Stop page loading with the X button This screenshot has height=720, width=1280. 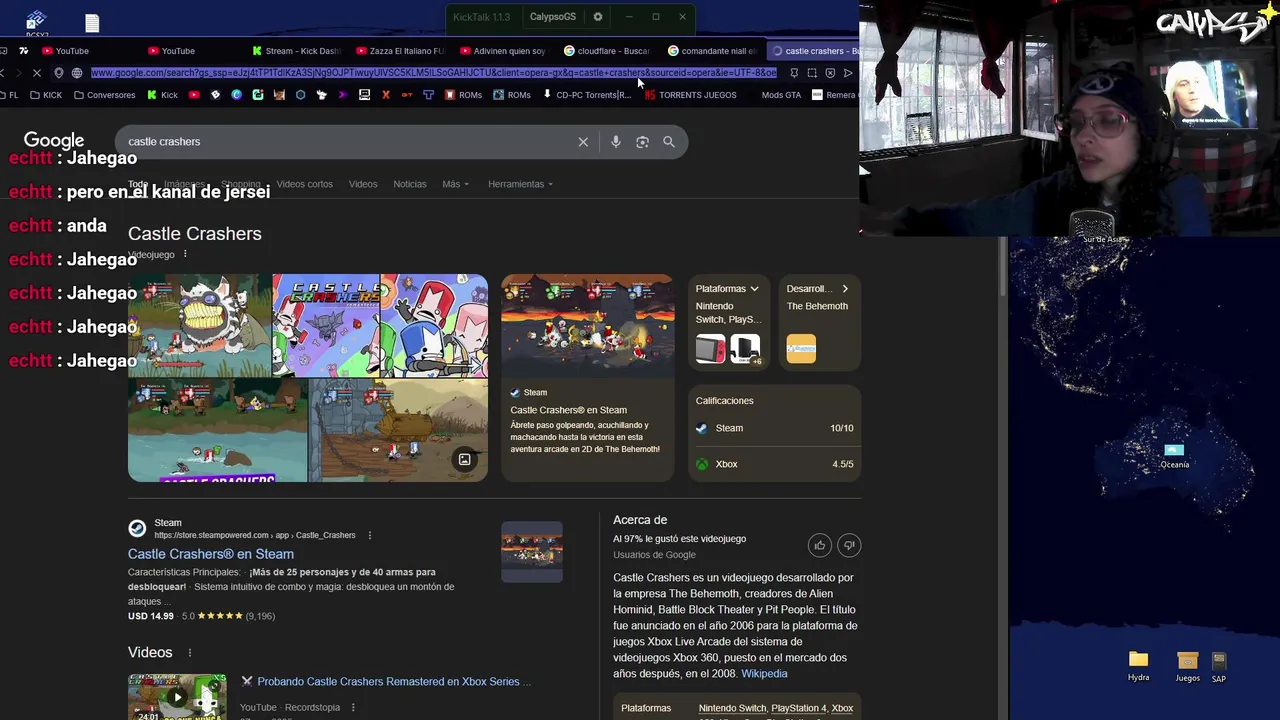36,73
